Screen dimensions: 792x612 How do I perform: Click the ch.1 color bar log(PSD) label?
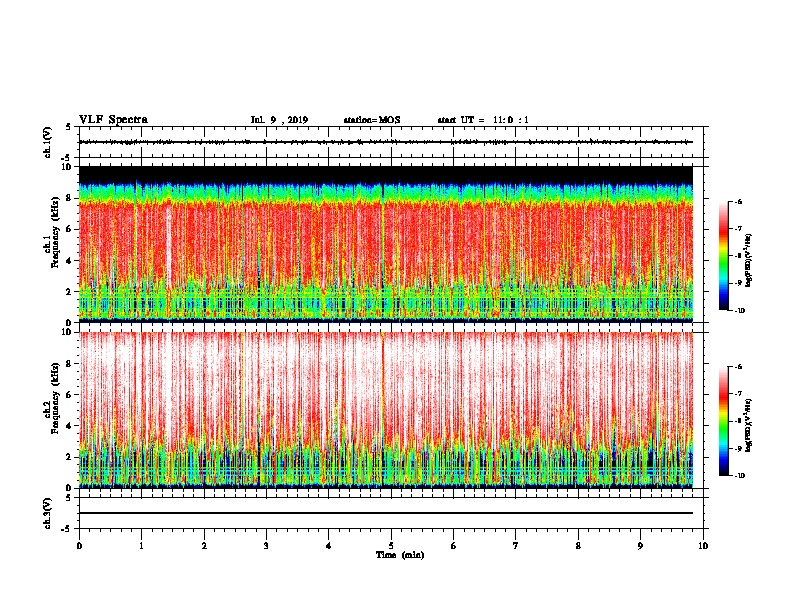pyautogui.click(x=748, y=261)
